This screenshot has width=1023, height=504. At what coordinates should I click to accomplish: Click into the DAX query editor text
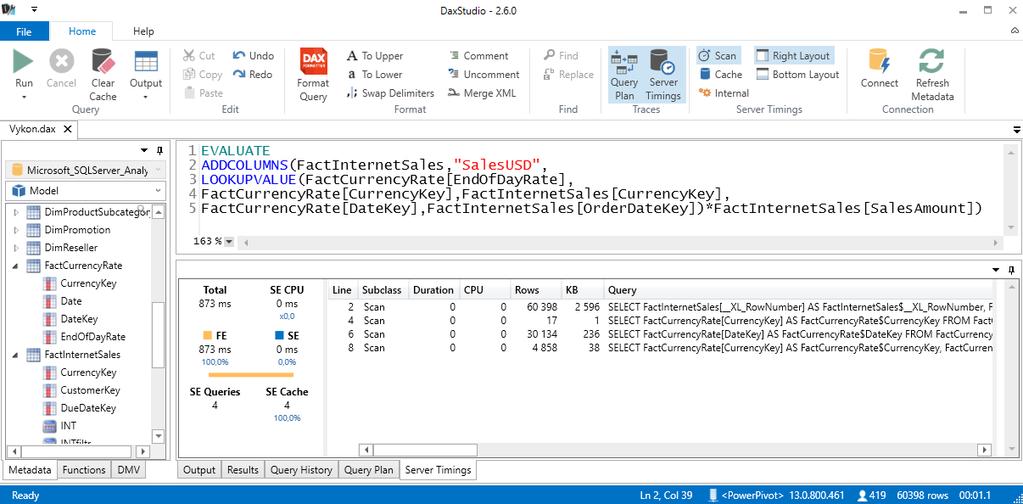pos(590,179)
